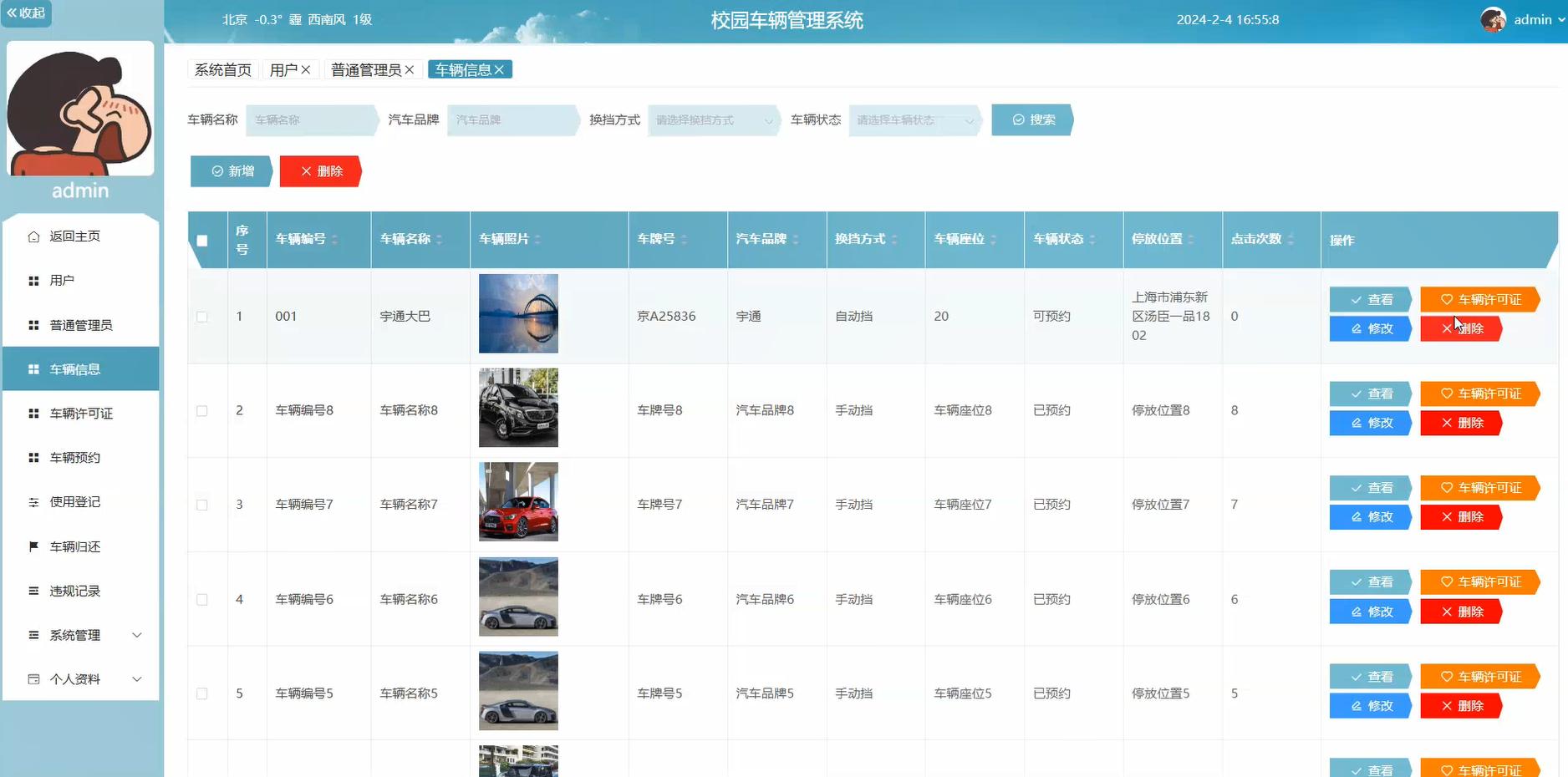Focus the 车辆名称 search field
The image size is (1568, 777).
click(x=311, y=120)
